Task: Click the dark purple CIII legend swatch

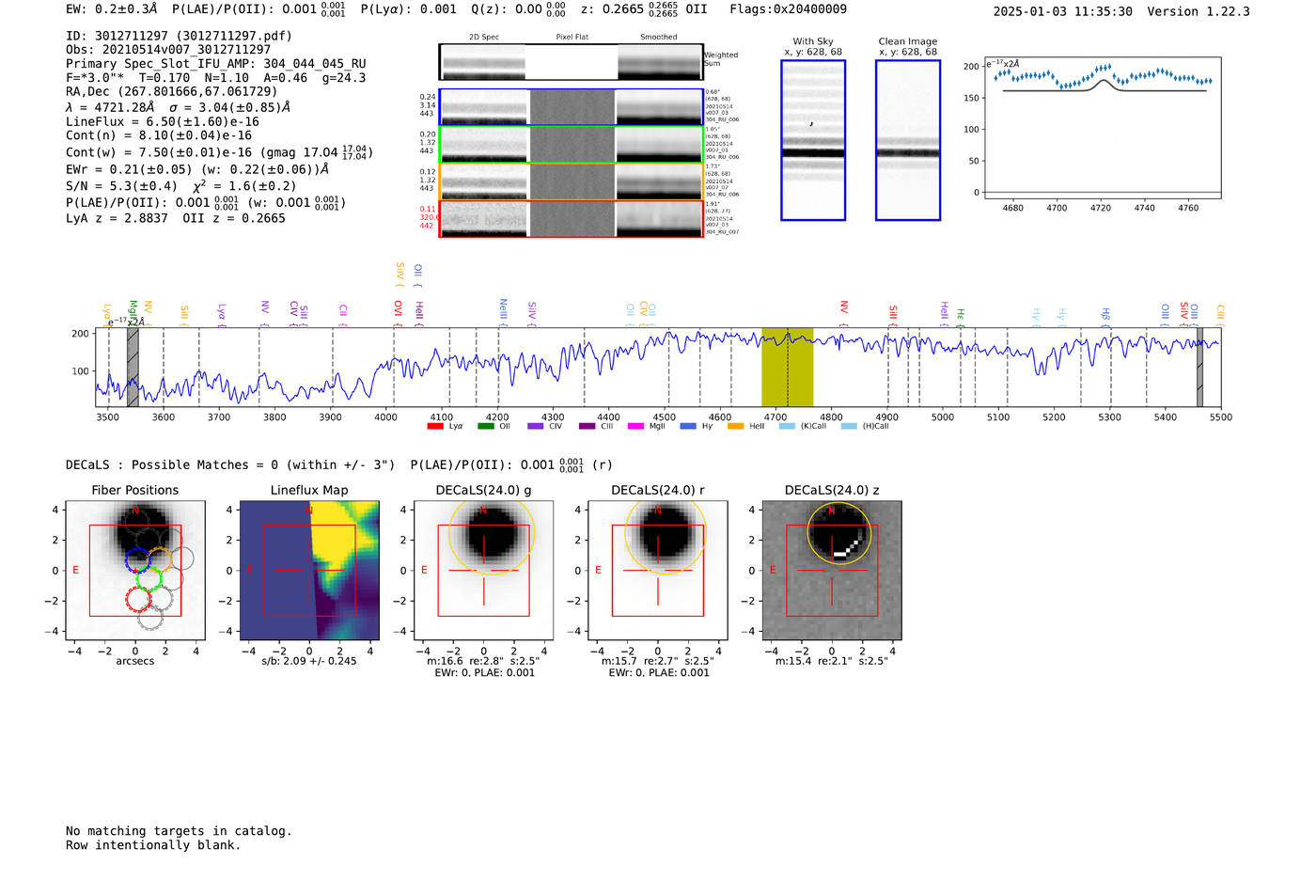Action: (x=587, y=426)
